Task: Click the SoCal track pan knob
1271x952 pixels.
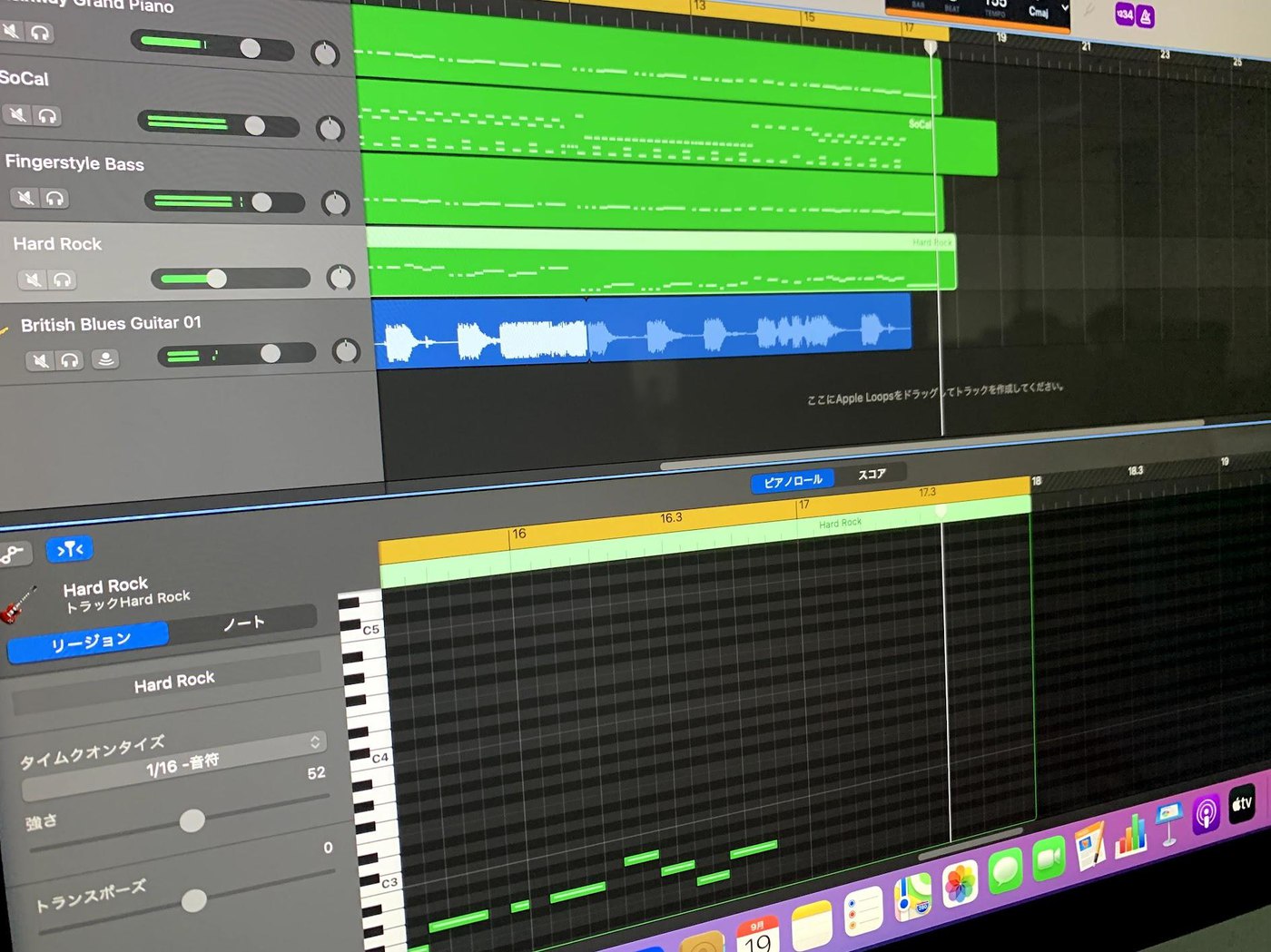Action: pyautogui.click(x=330, y=129)
